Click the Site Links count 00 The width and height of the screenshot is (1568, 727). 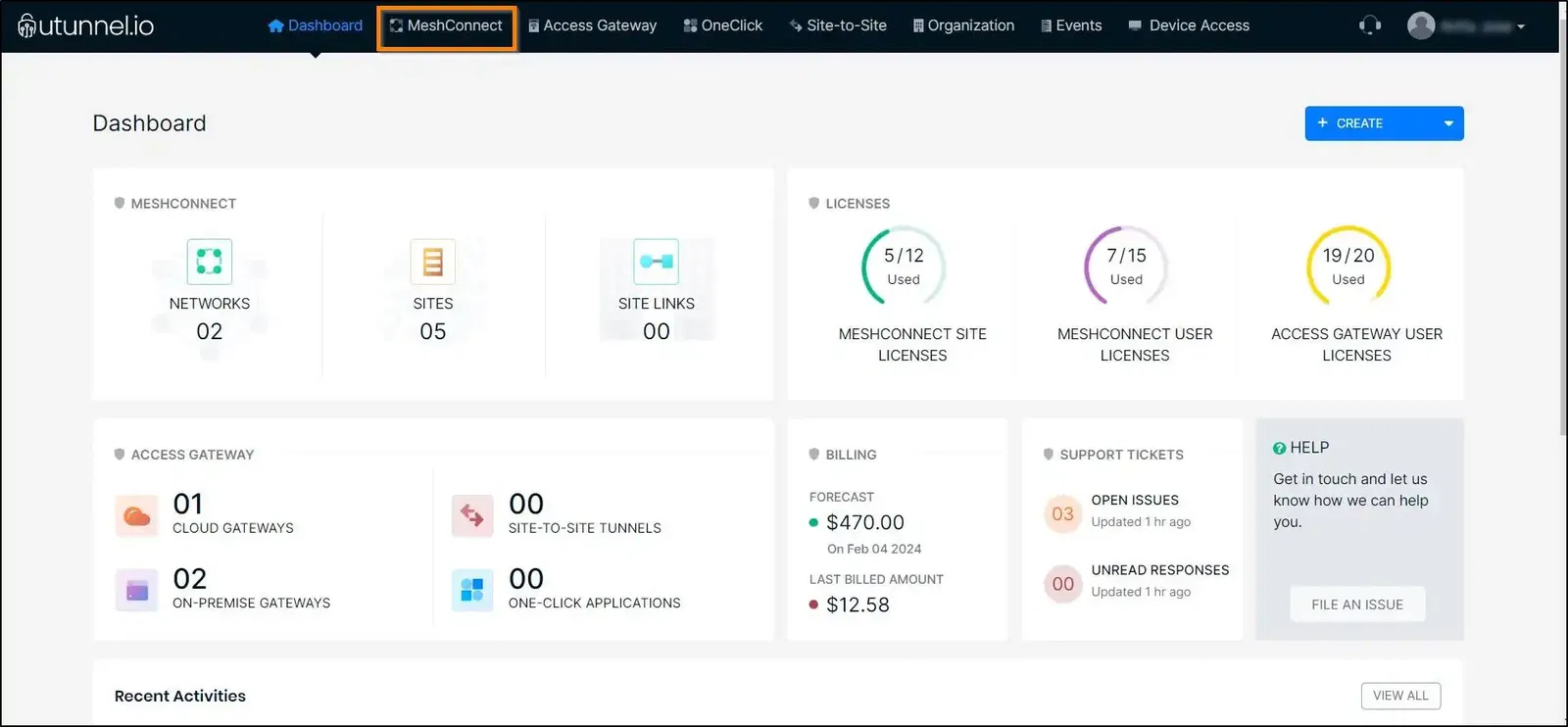point(657,331)
